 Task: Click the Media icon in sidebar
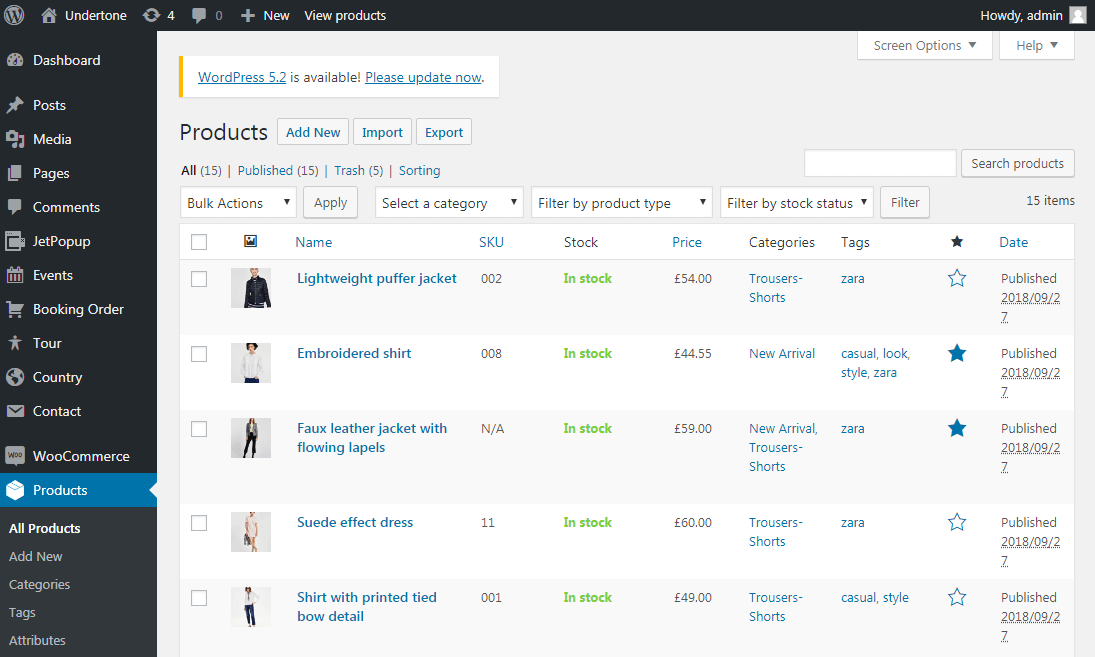[15, 140]
